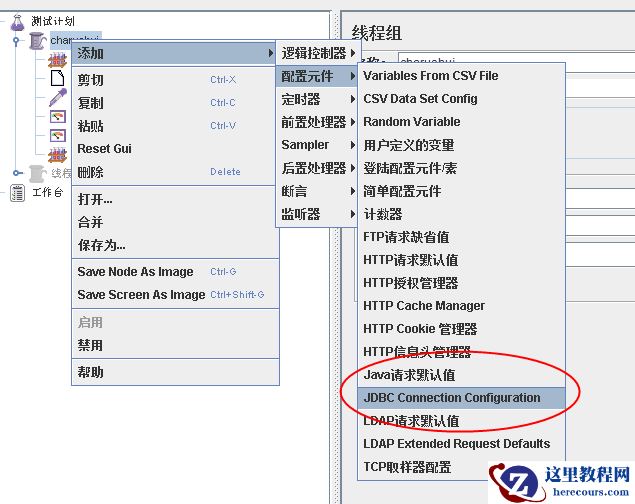Screen dimensions: 635x504
Task: Select CSV Data Set Config
Action: [x=461, y=99]
